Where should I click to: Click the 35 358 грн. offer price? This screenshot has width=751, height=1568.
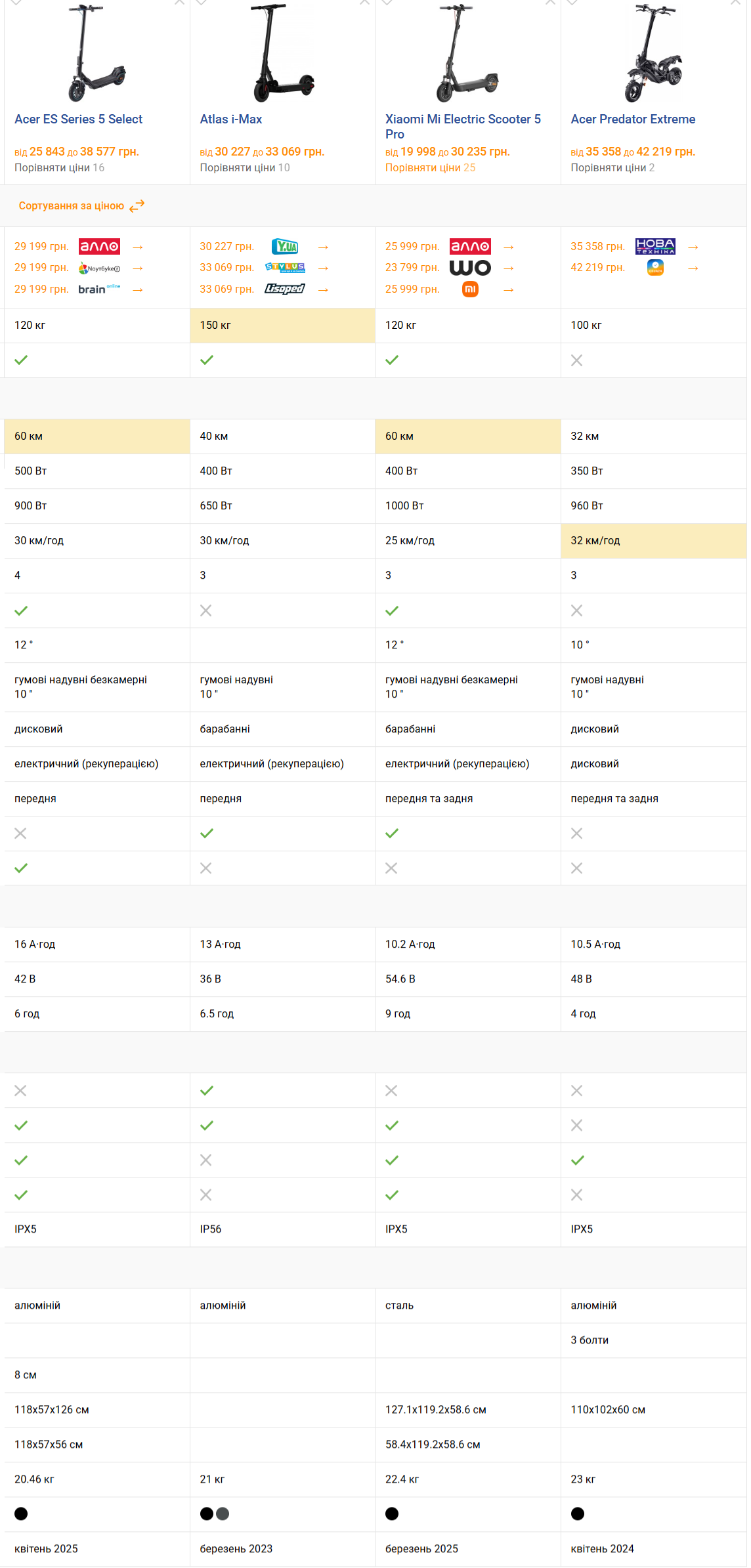point(597,247)
